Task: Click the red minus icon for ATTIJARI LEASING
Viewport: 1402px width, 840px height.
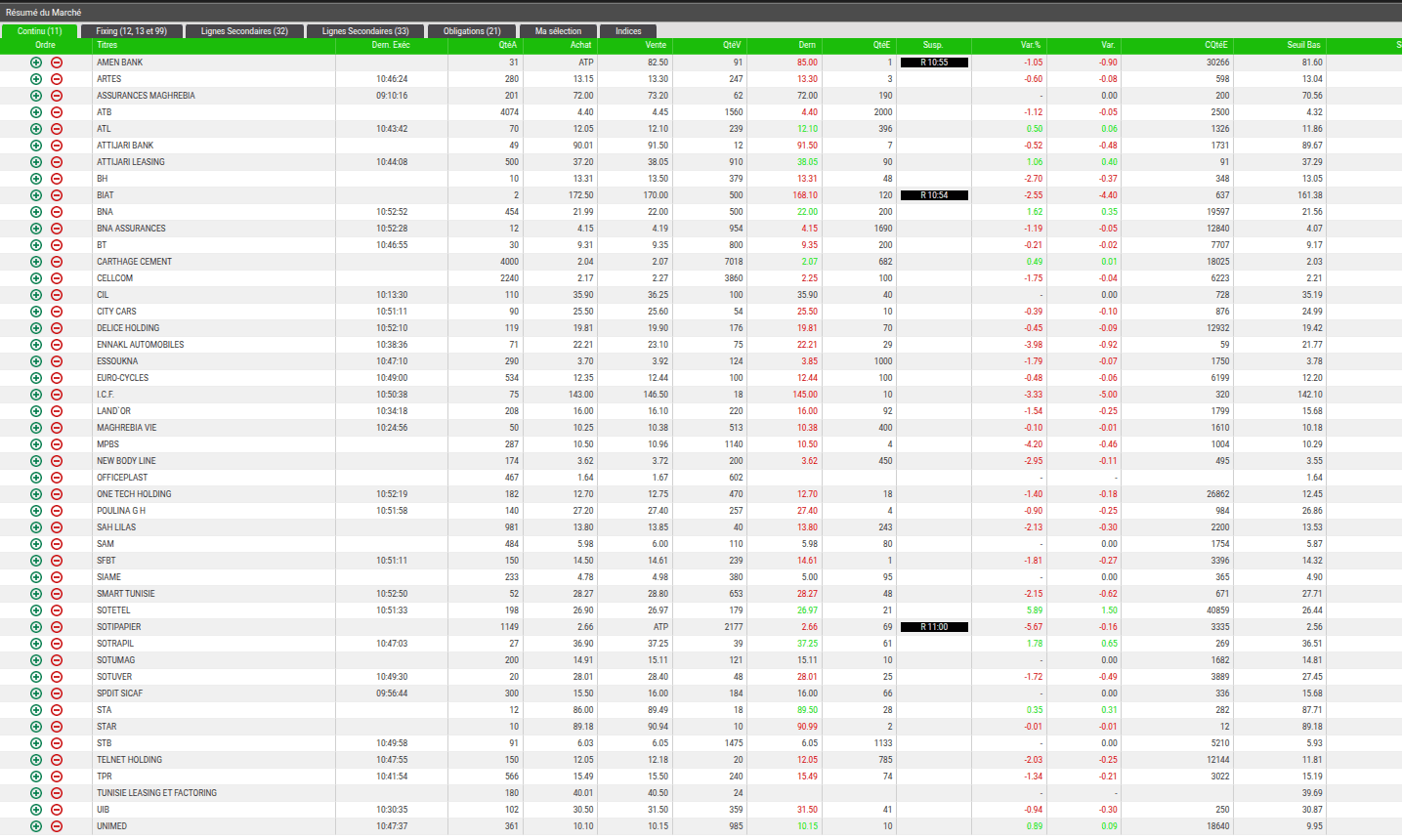Action: pyautogui.click(x=57, y=162)
